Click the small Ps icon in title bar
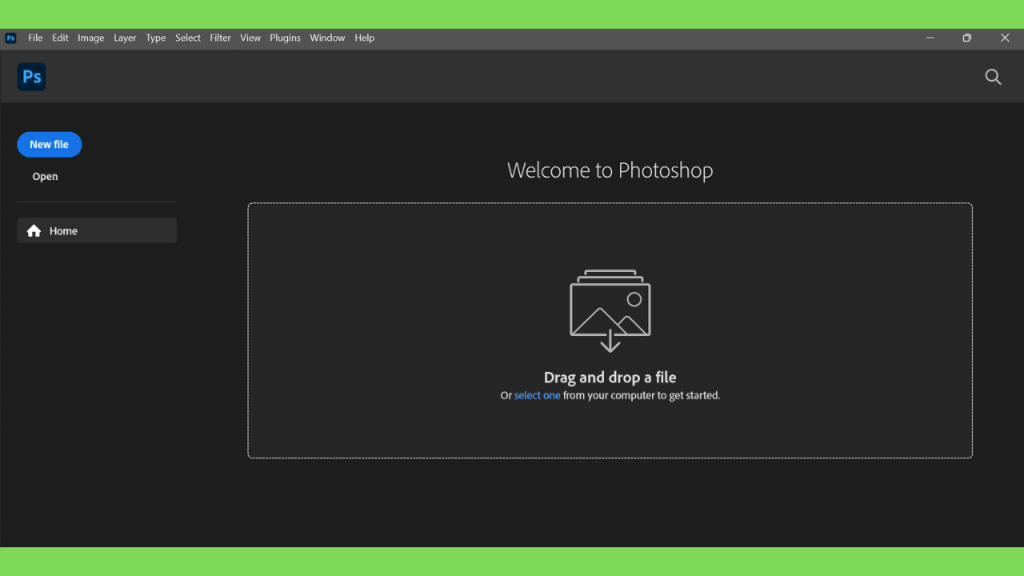The height and width of the screenshot is (576, 1024). coord(10,38)
